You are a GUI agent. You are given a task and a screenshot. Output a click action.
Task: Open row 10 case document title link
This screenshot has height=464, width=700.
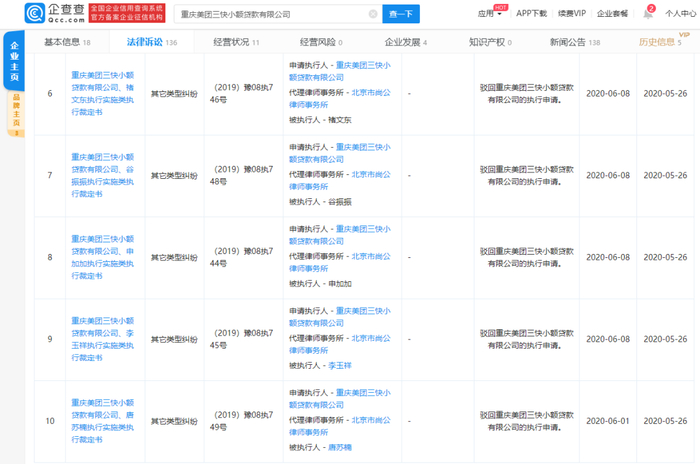tap(103, 421)
